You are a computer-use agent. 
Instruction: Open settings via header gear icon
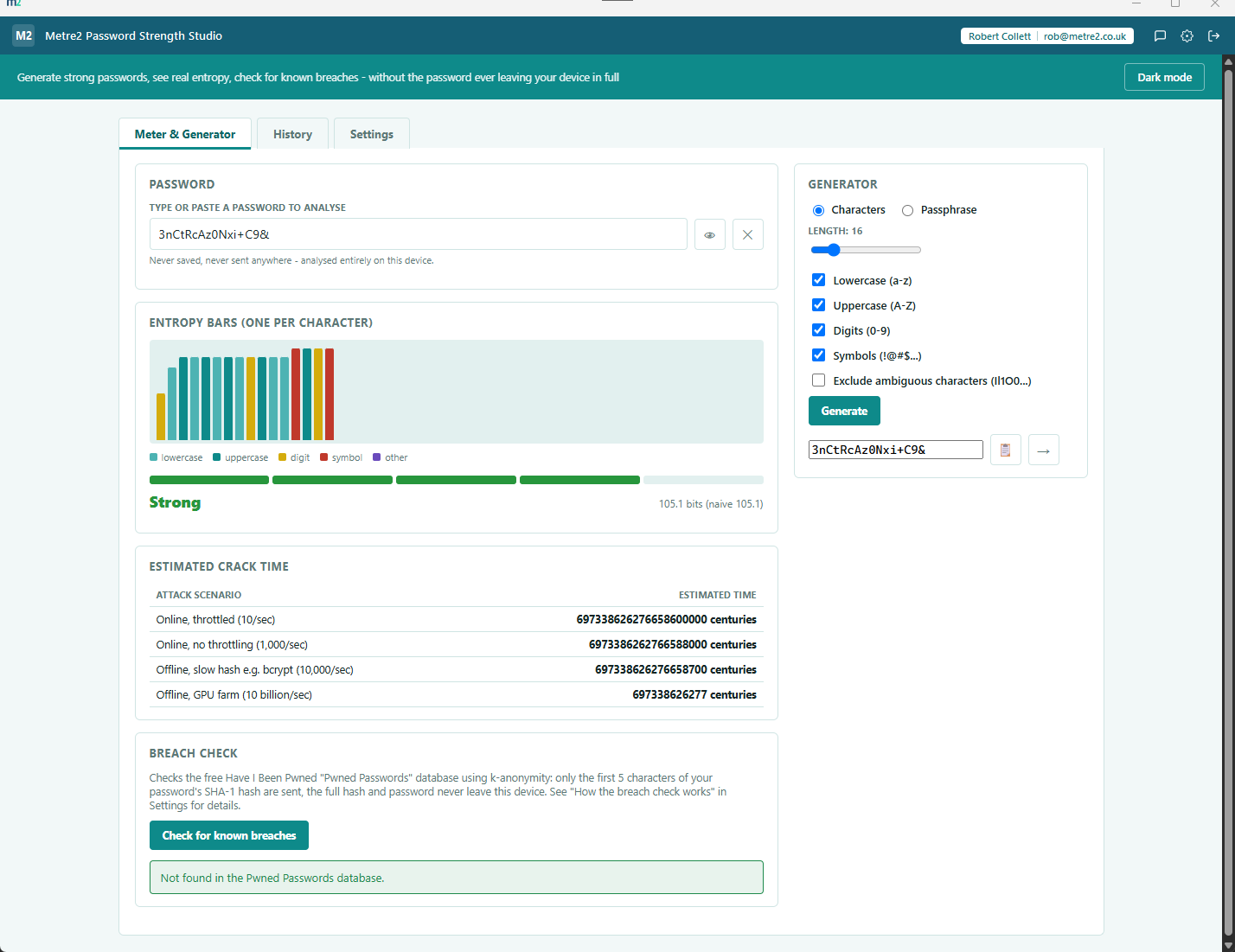(1187, 35)
